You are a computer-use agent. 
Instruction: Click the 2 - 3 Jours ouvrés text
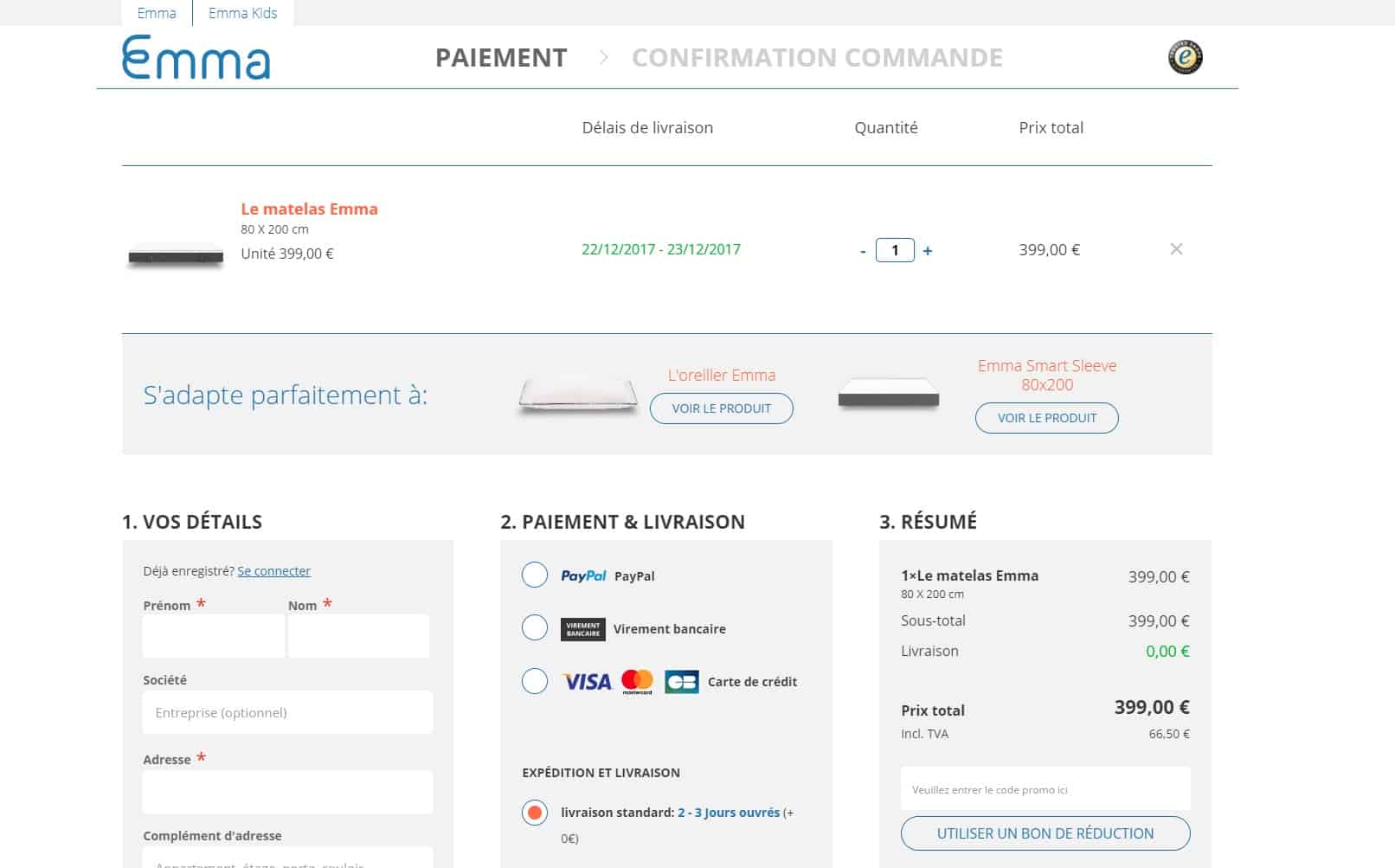pyautogui.click(x=729, y=813)
